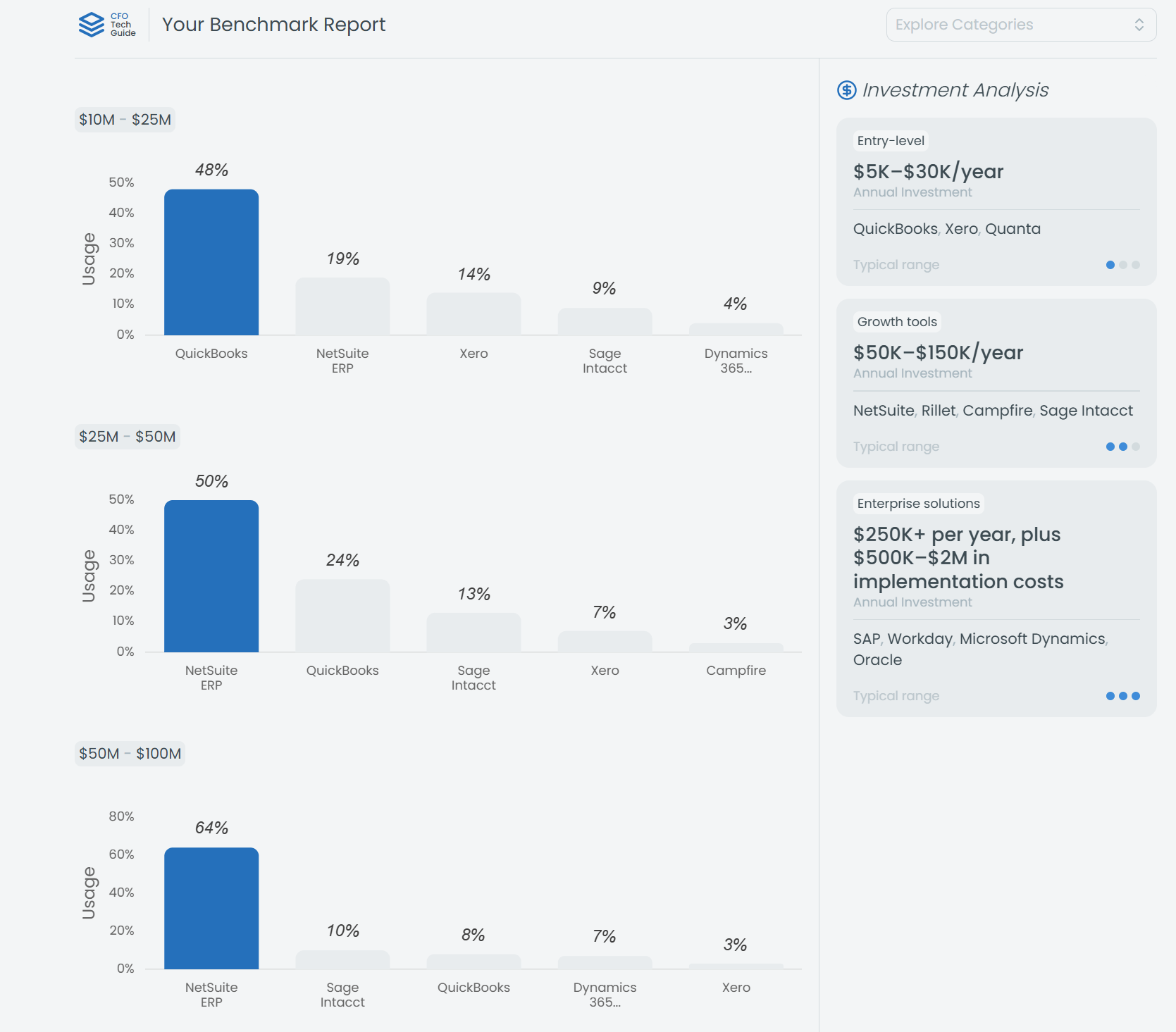Click the Dynamics 365 bar showing 7%
The height and width of the screenshot is (1032, 1176).
coord(605,963)
